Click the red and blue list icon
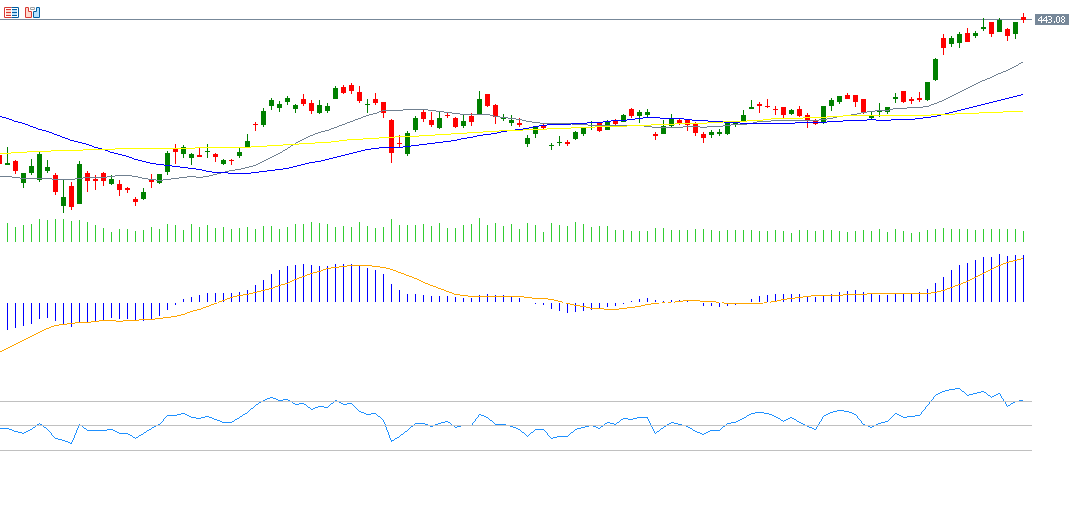The height and width of the screenshot is (505, 1072). pyautogui.click(x=11, y=12)
